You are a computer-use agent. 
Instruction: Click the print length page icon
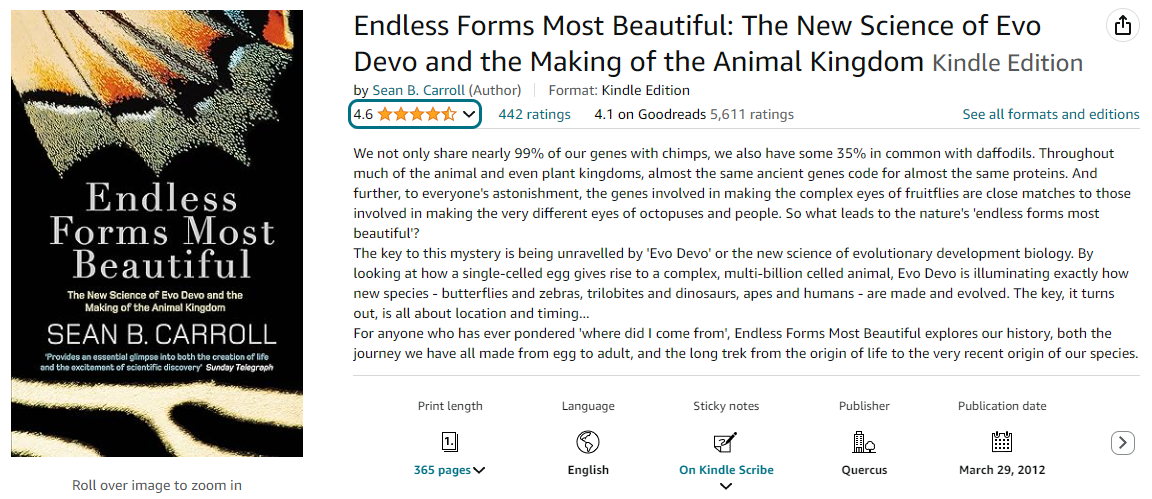point(450,441)
